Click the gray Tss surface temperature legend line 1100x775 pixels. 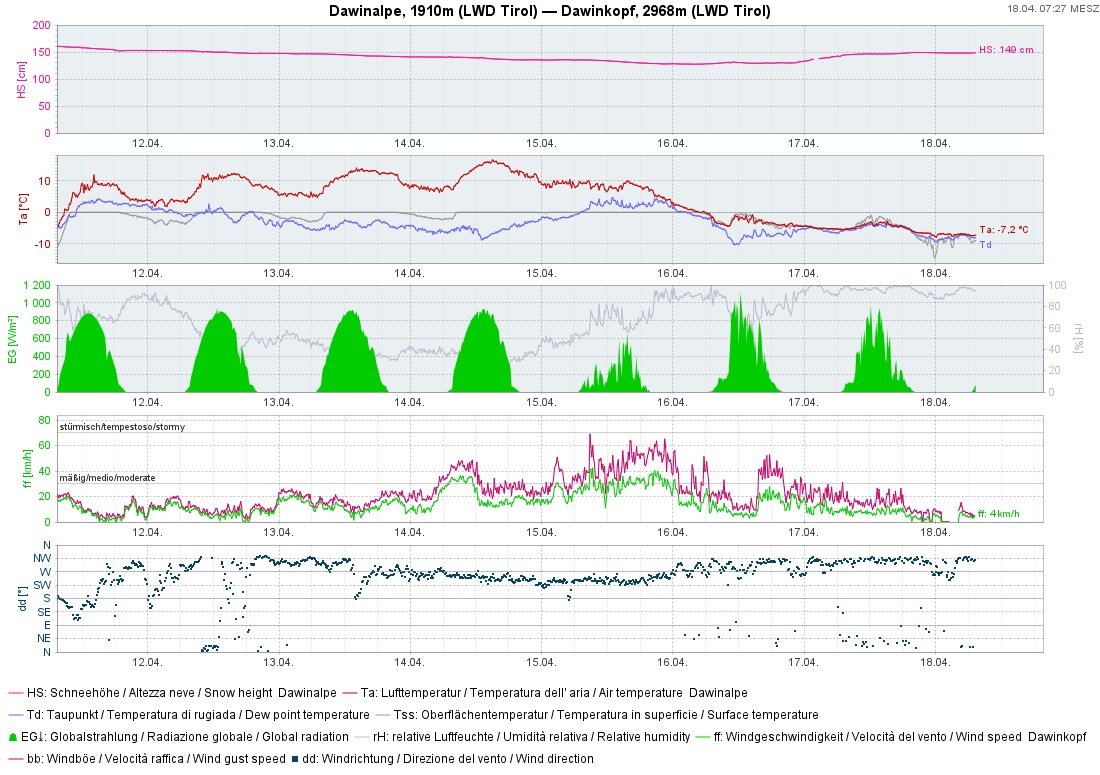(383, 715)
